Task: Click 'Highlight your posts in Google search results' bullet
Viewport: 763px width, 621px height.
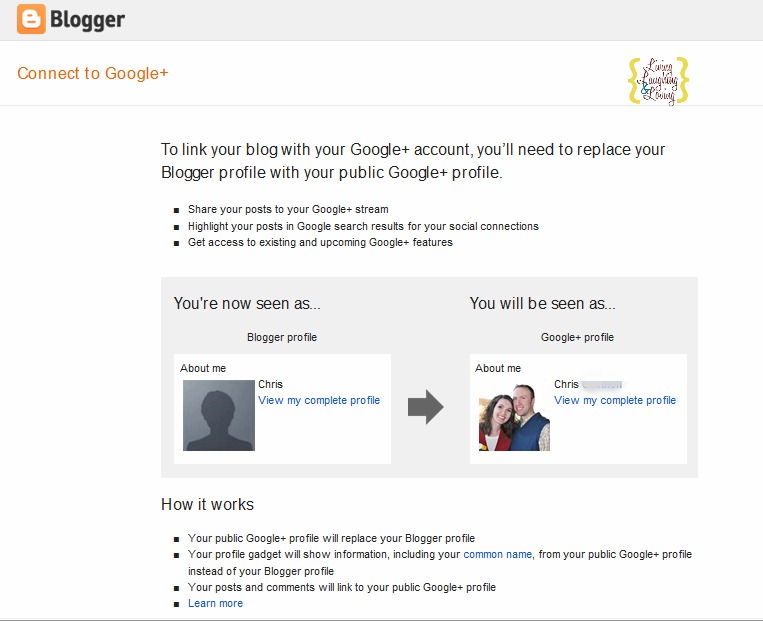Action: 363,226
